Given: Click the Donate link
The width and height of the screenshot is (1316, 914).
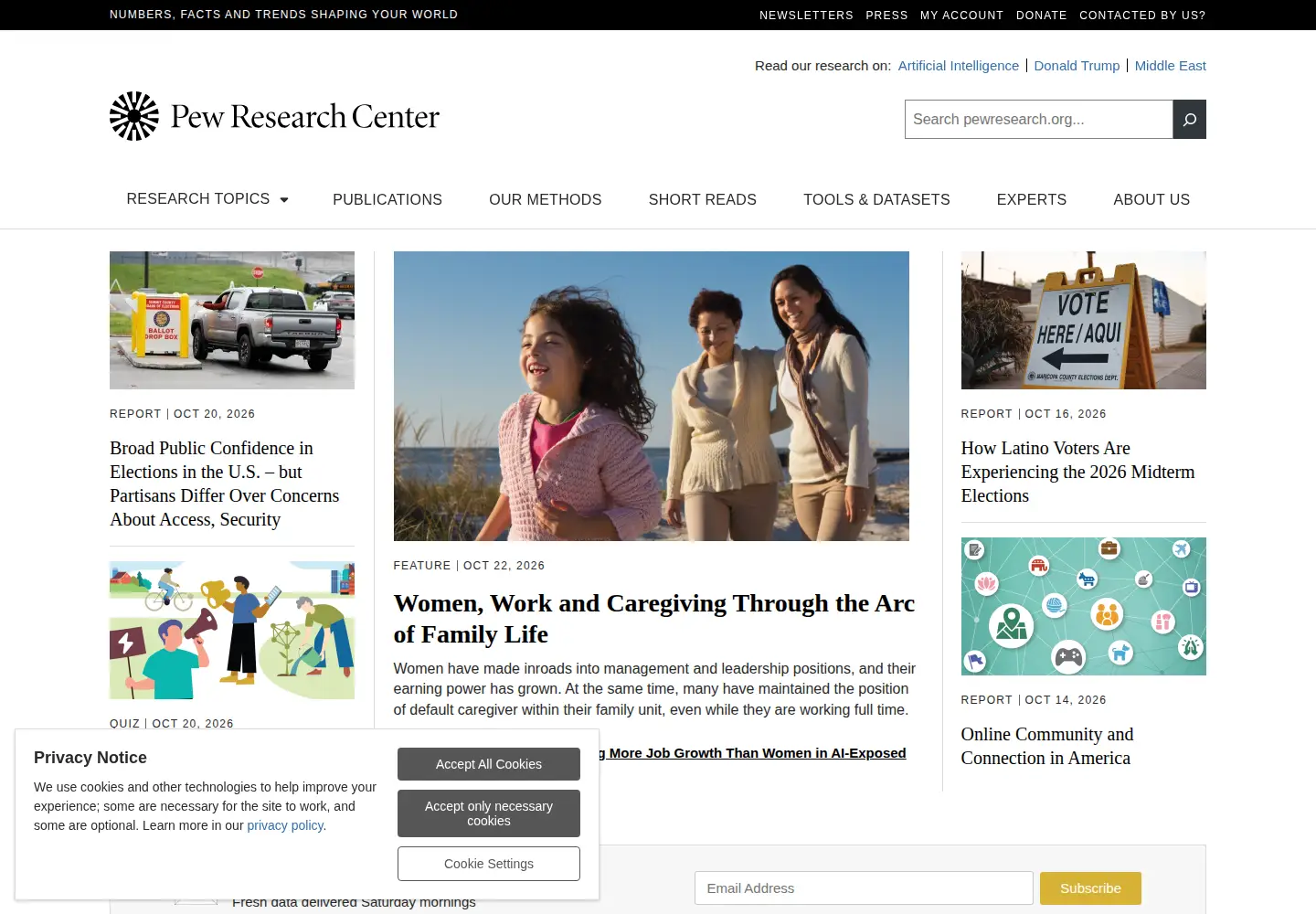Looking at the screenshot, I should click(x=1042, y=16).
